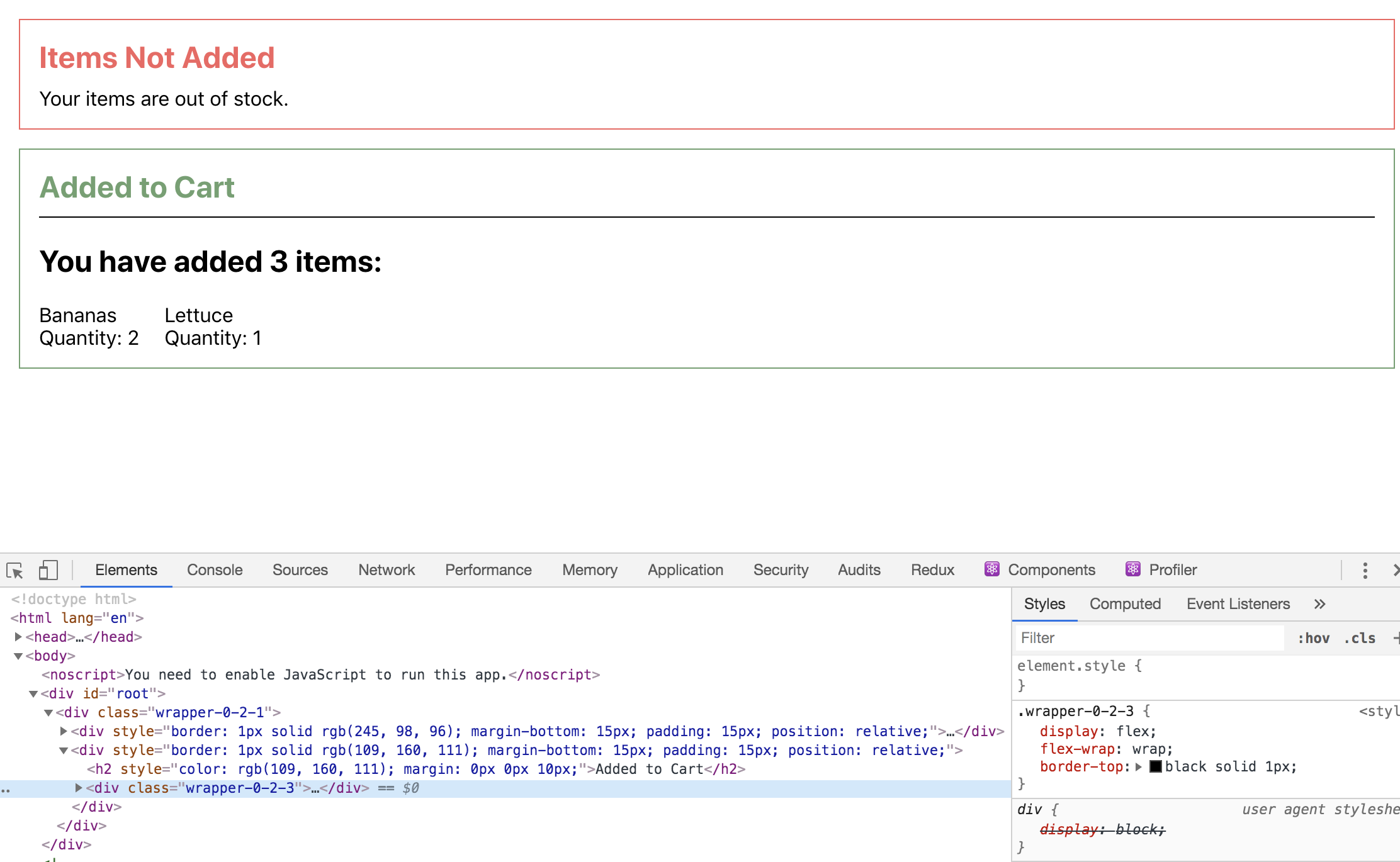Click the flex-wrap: wrap property

coord(1107,749)
